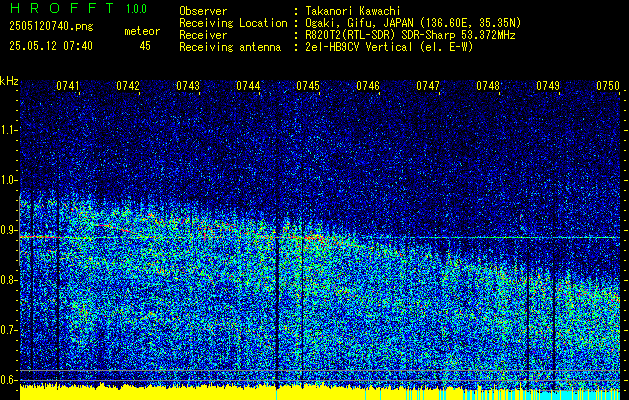Click the kHz axis unit label
The width and height of the screenshot is (629, 400).
[9, 81]
